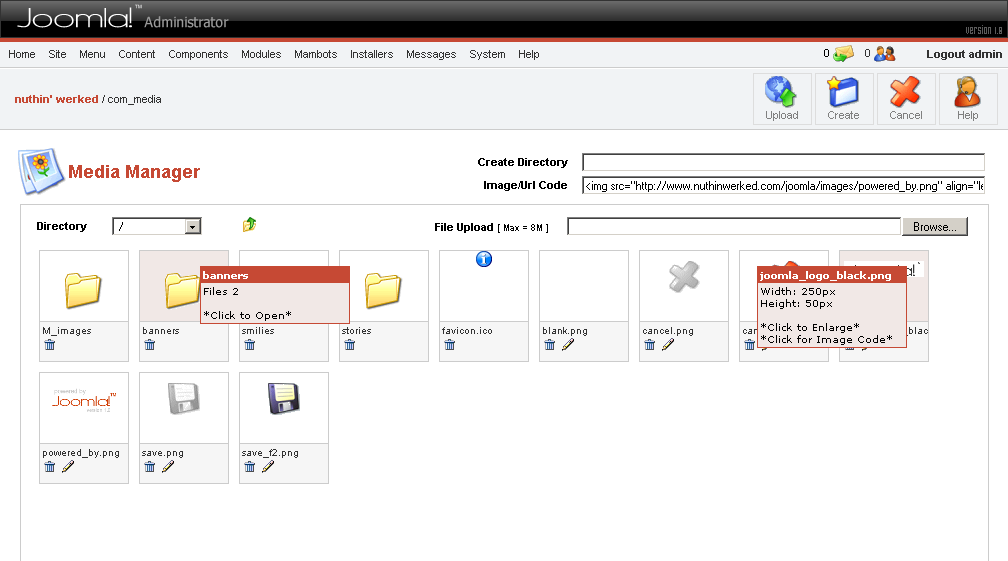Get image code for cancel.png
The width and height of the screenshot is (1008, 561).
tap(668, 345)
